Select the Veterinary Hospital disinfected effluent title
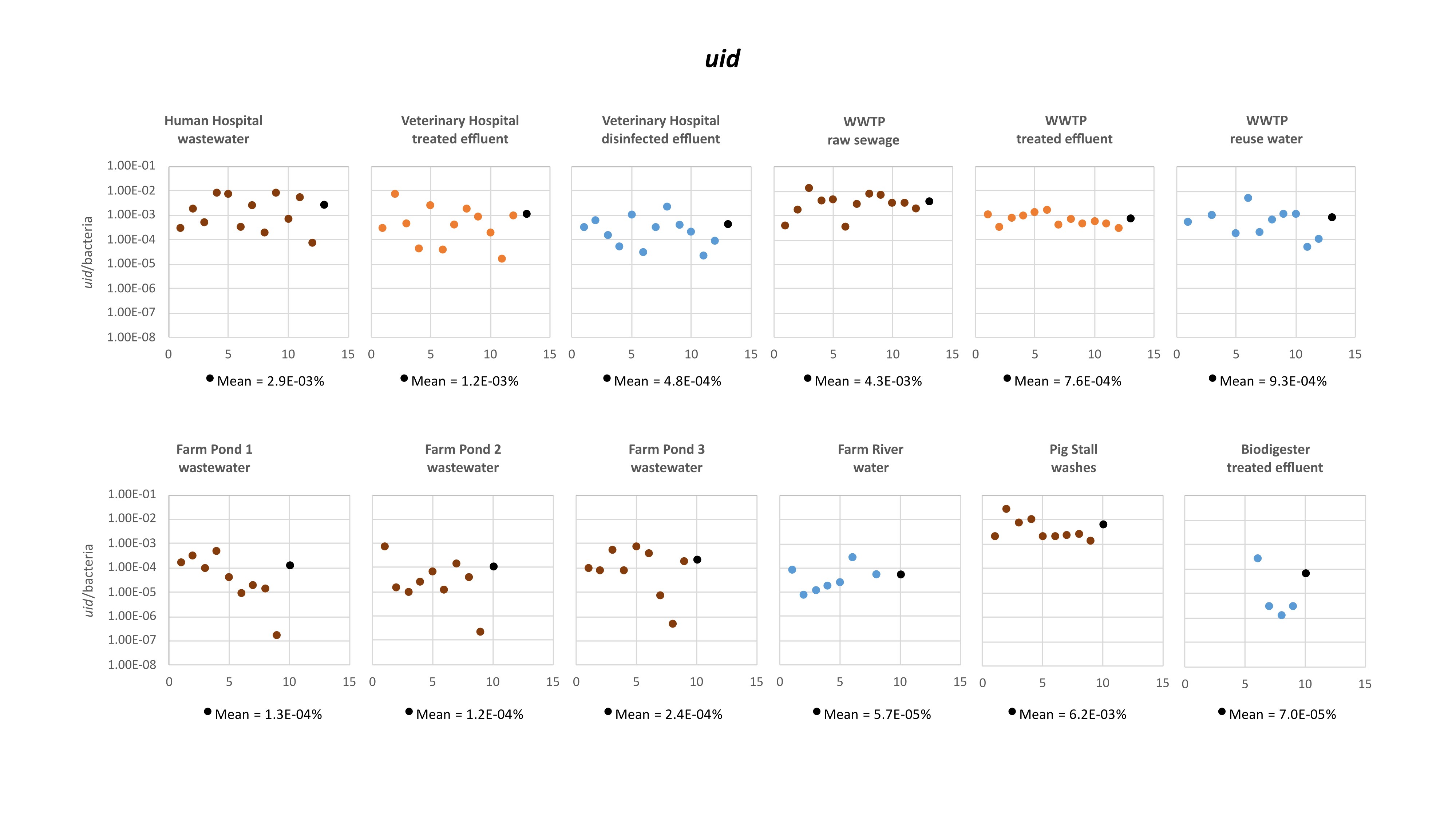Image resolution: width=1456 pixels, height=819 pixels. [660, 130]
